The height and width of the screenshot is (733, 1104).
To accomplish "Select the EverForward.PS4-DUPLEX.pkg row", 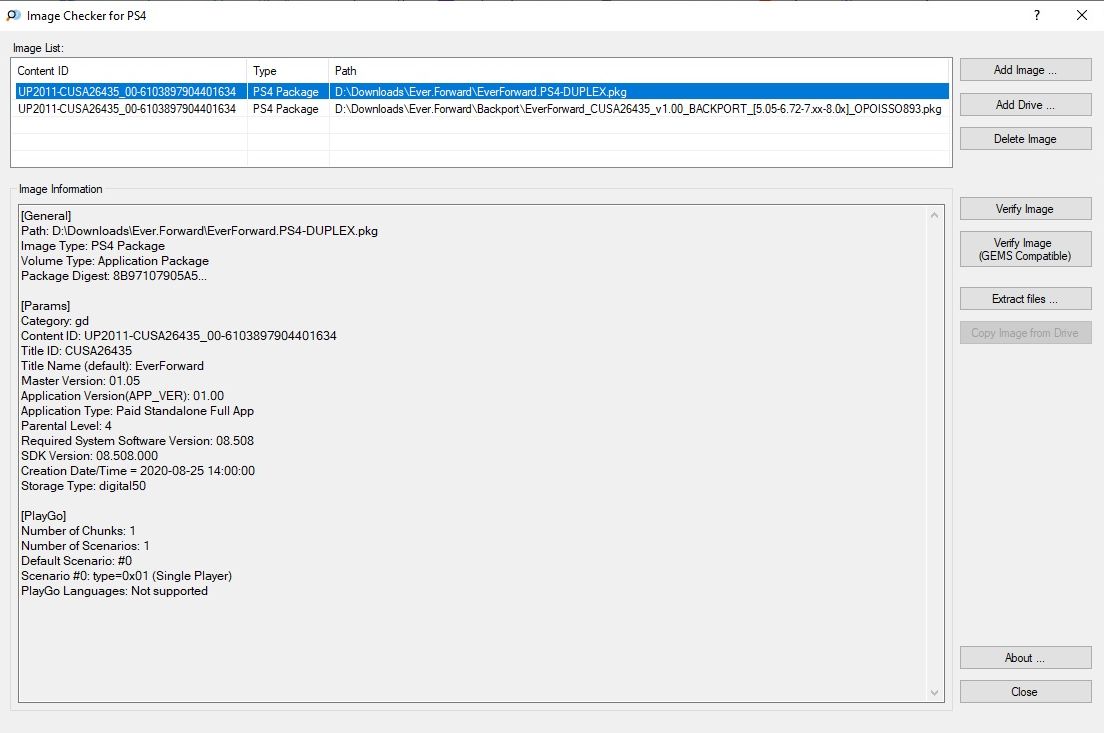I will coord(482,92).
